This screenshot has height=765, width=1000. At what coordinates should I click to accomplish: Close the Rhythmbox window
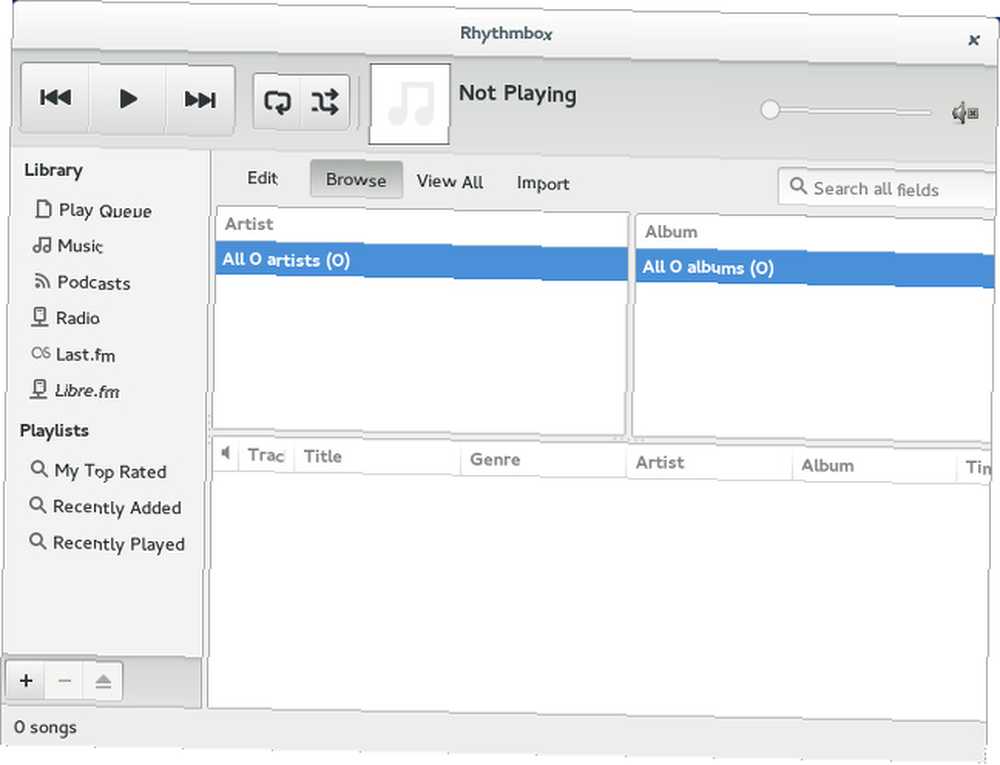pos(973,40)
